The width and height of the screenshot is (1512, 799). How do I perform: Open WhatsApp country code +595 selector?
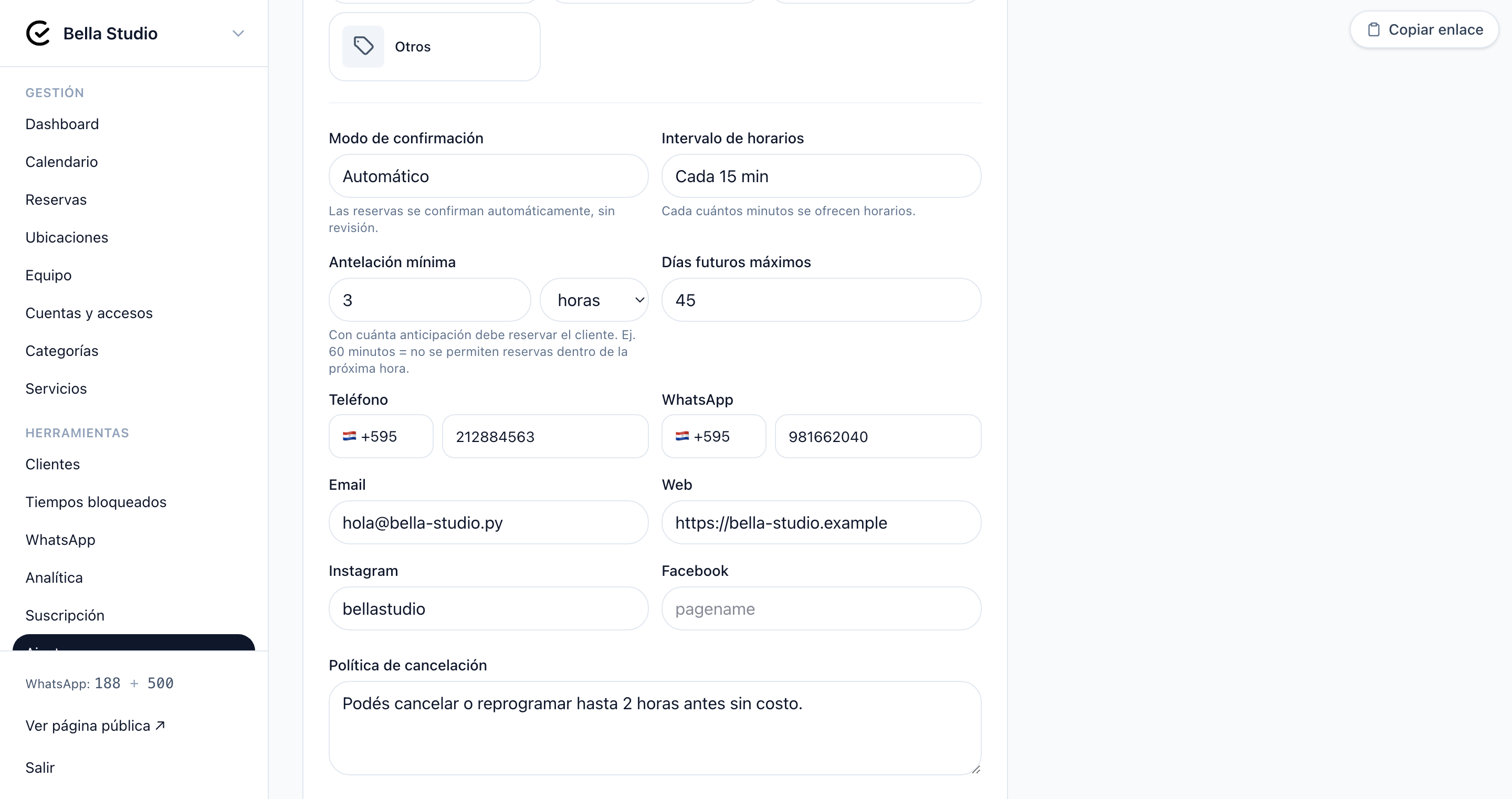pyautogui.click(x=714, y=437)
